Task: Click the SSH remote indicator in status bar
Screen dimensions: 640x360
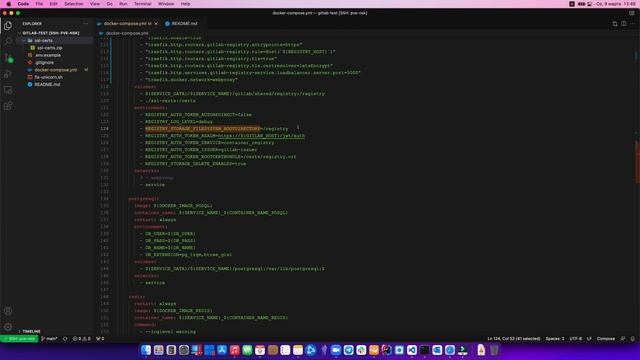Action: [19, 339]
